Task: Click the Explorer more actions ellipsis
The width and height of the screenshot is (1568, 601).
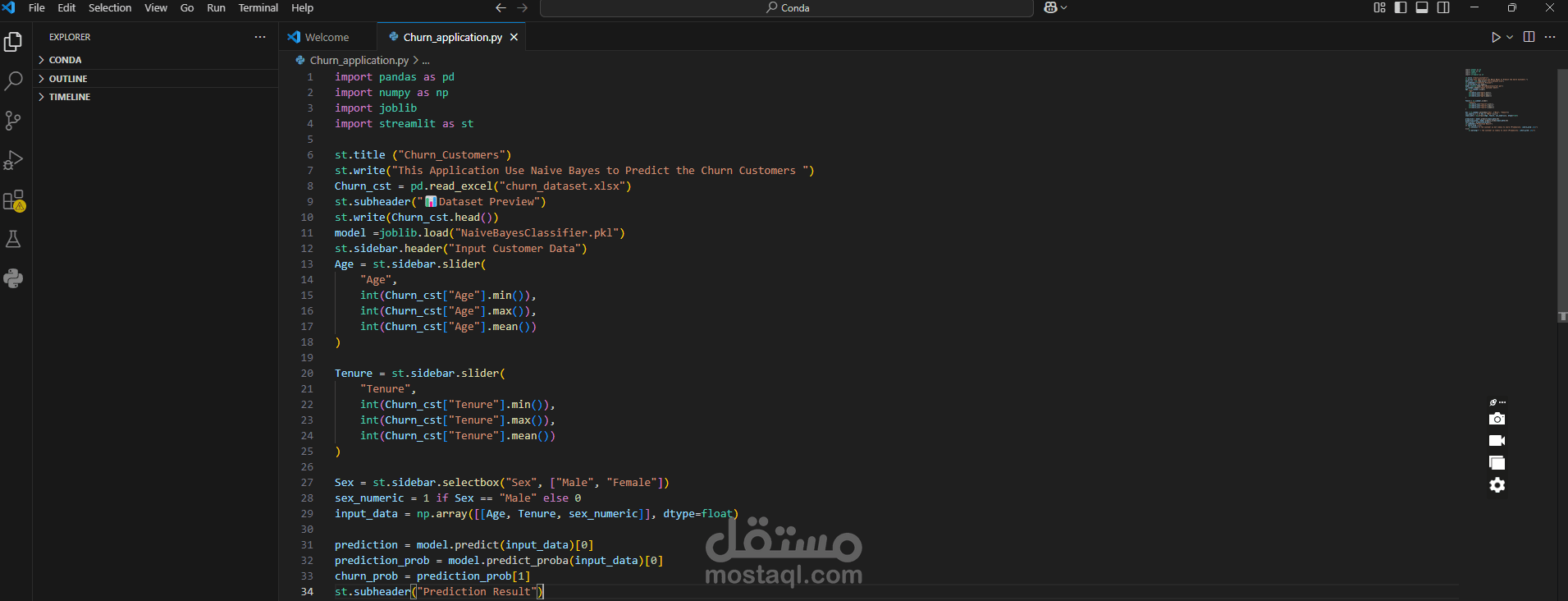Action: (x=260, y=37)
